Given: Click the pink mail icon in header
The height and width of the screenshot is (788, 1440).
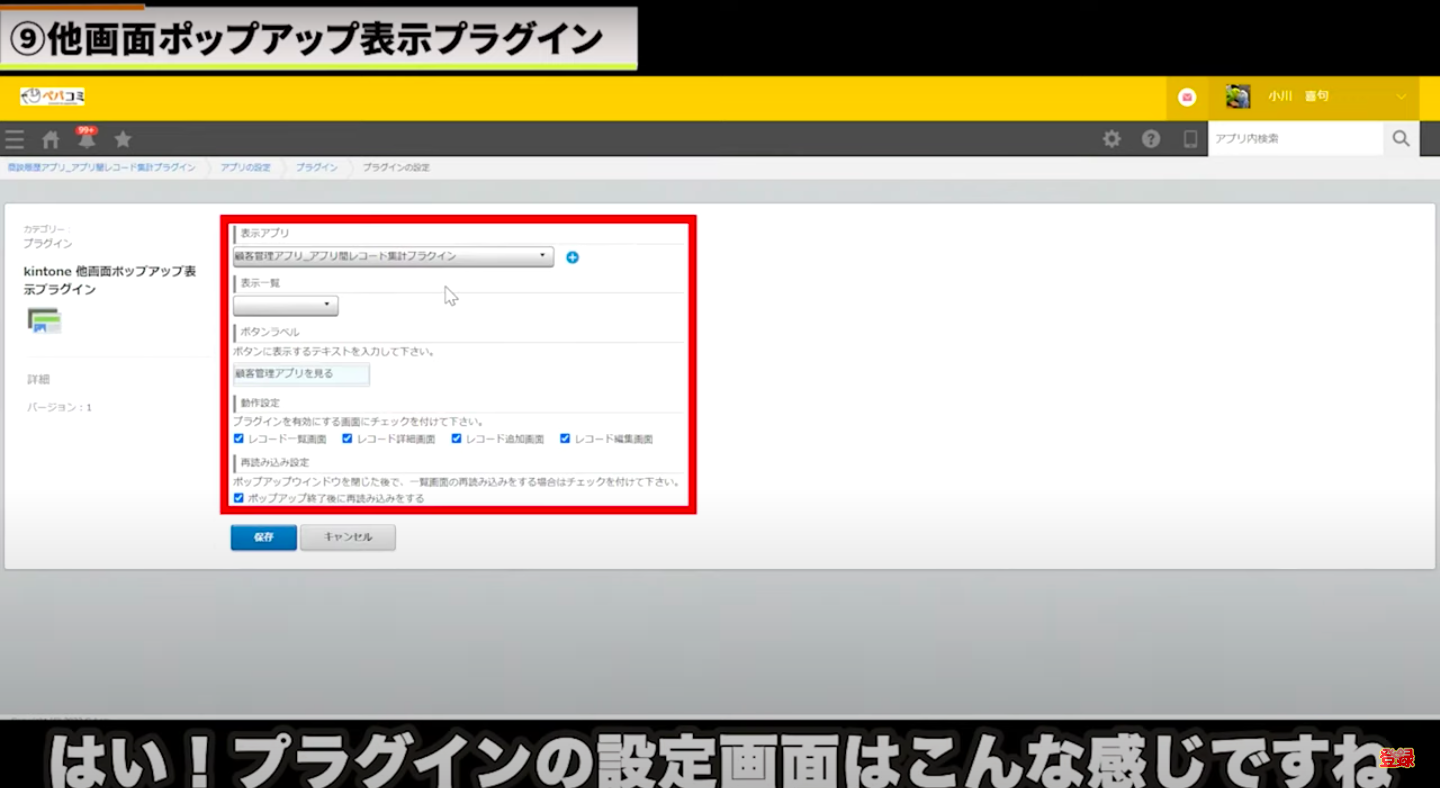Looking at the screenshot, I should tap(1187, 97).
